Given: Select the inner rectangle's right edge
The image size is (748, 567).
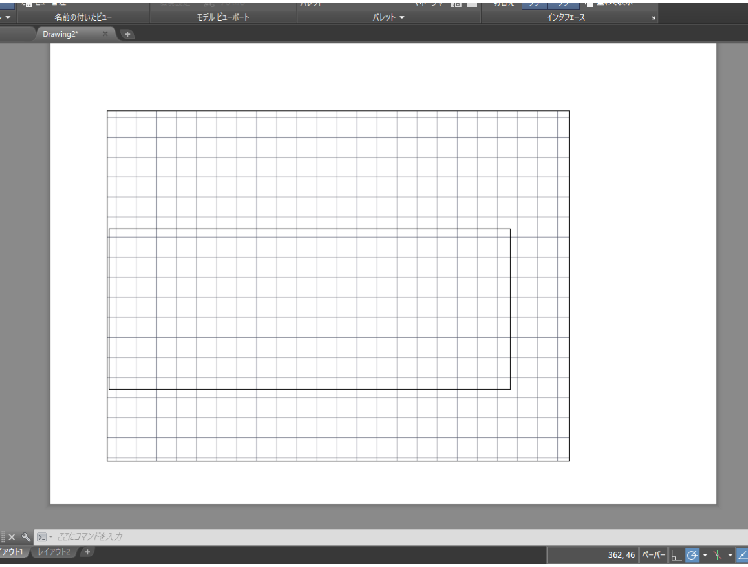Looking at the screenshot, I should coord(510,309).
